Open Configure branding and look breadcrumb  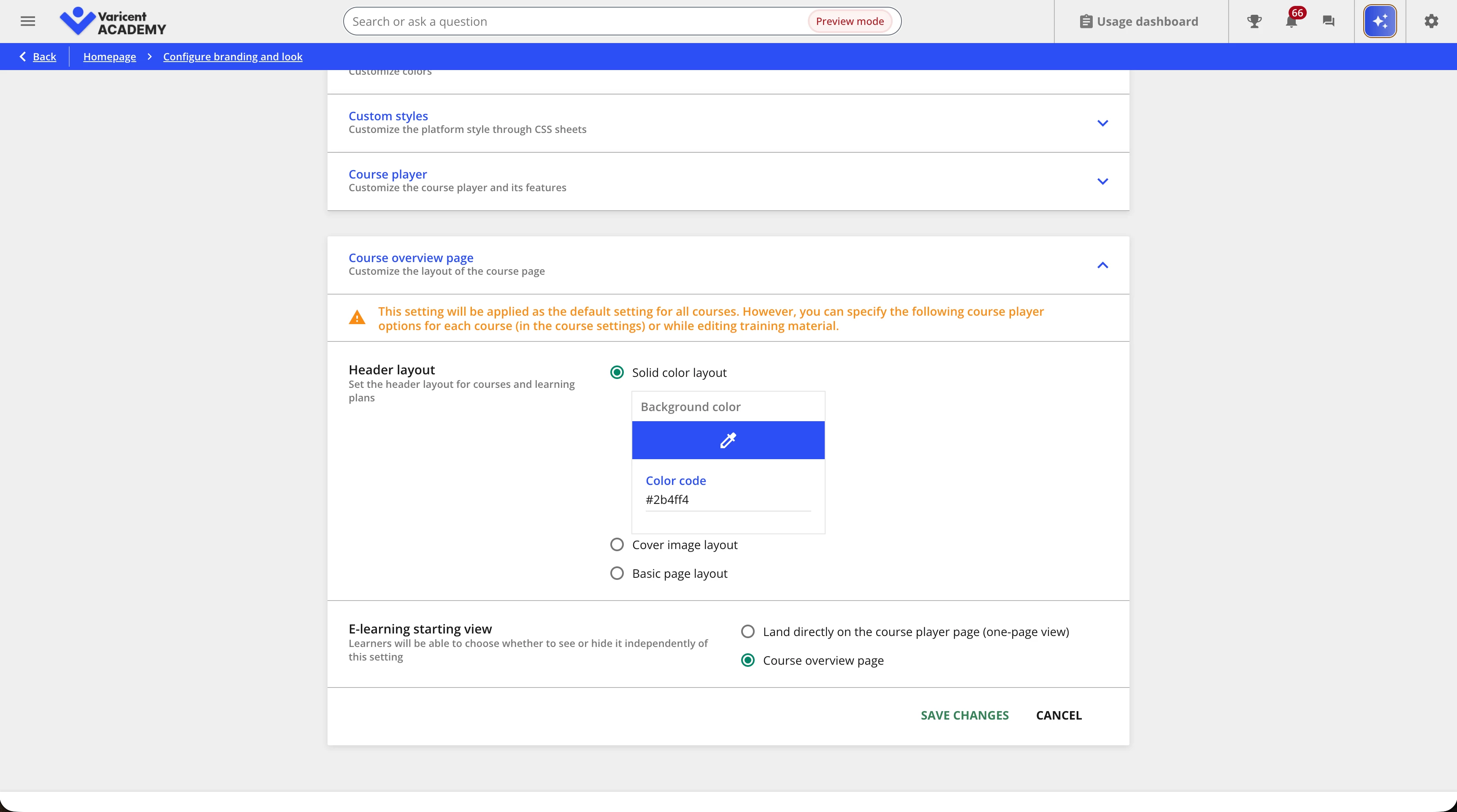coord(233,57)
